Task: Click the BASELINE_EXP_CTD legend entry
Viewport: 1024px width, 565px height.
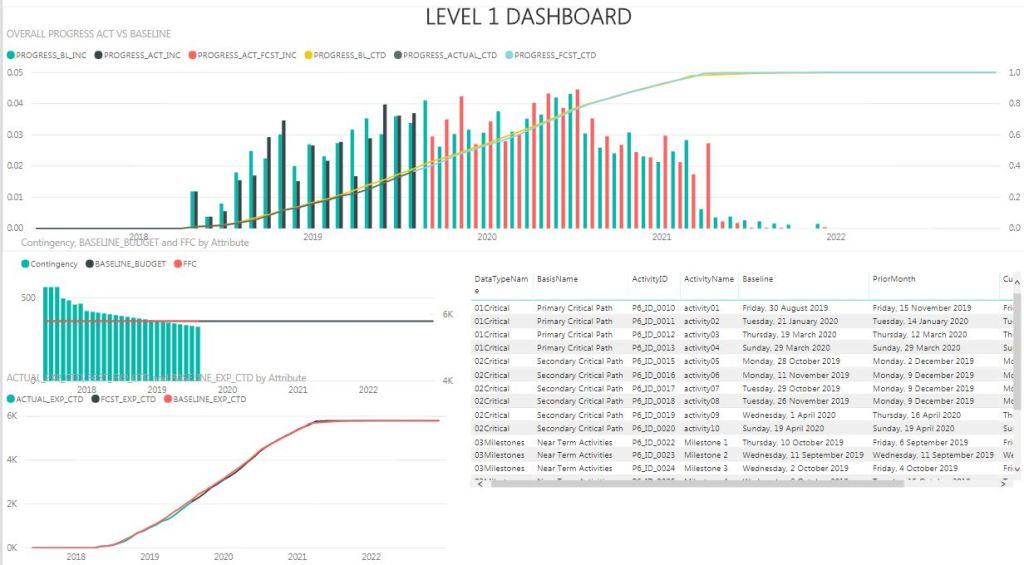Action: [204, 399]
